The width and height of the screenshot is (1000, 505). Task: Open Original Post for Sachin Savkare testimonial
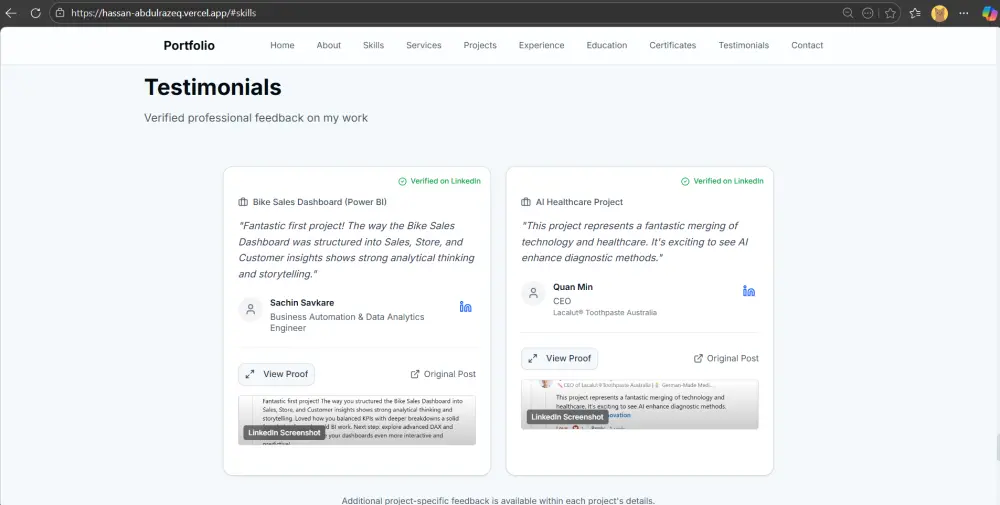(x=443, y=374)
